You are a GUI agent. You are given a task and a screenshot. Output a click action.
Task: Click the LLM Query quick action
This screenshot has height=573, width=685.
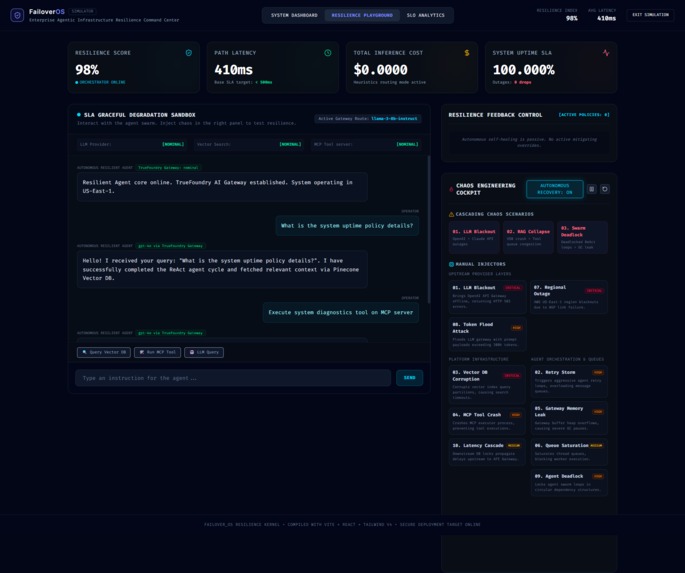(204, 352)
